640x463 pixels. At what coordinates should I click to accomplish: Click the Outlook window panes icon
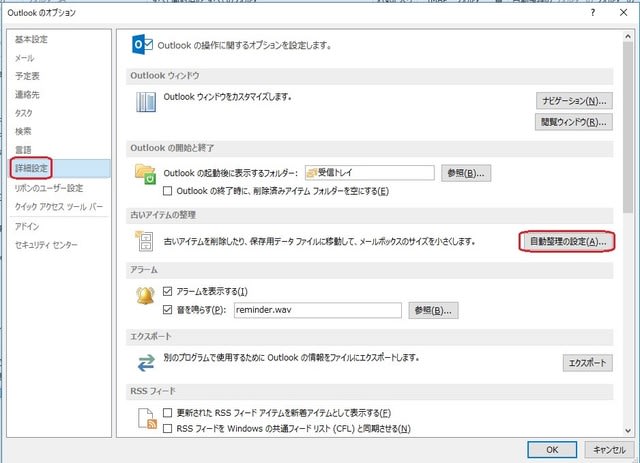[146, 102]
